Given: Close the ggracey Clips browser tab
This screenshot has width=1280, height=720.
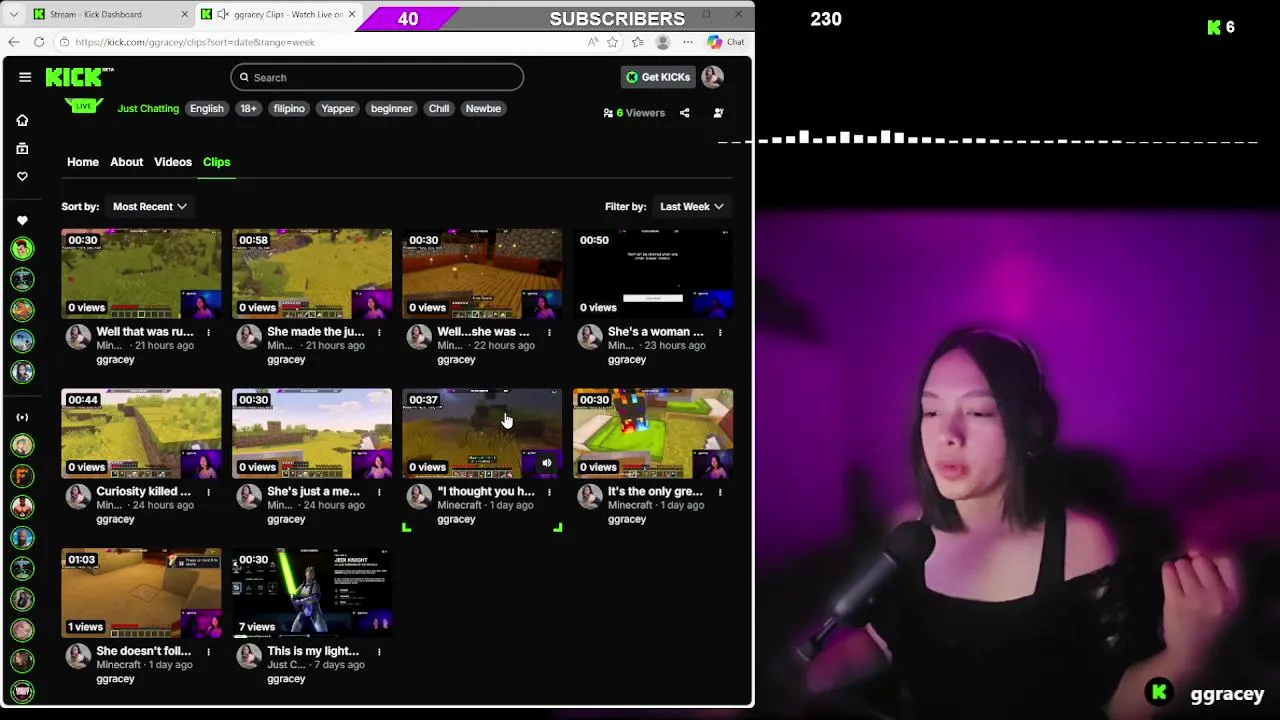Looking at the screenshot, I should point(352,14).
